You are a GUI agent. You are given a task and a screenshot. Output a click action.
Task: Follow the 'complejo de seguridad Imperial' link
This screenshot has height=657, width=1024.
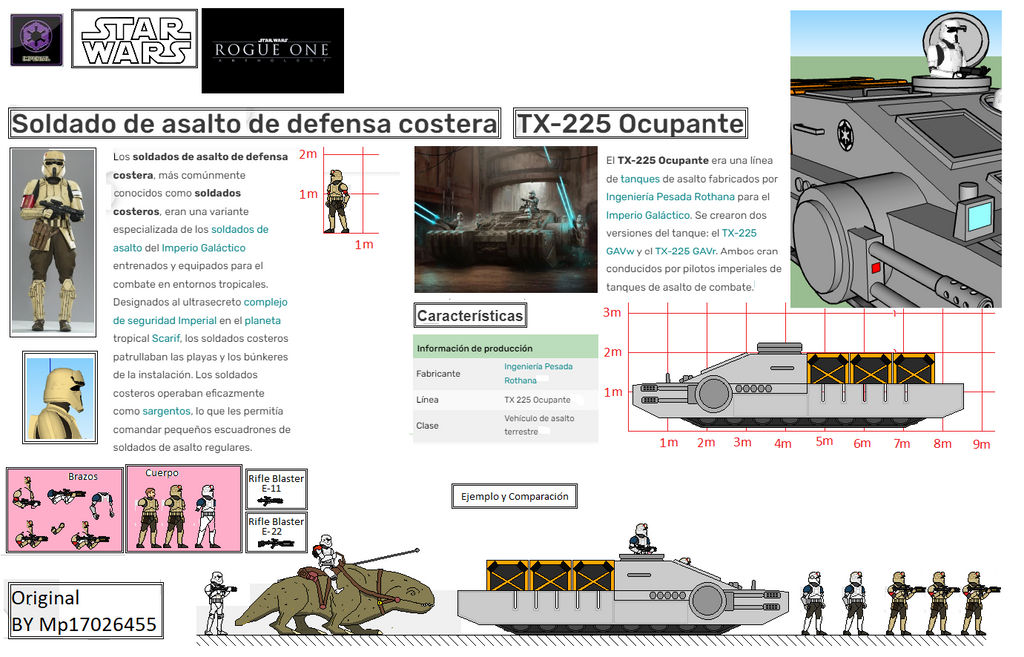coord(200,312)
